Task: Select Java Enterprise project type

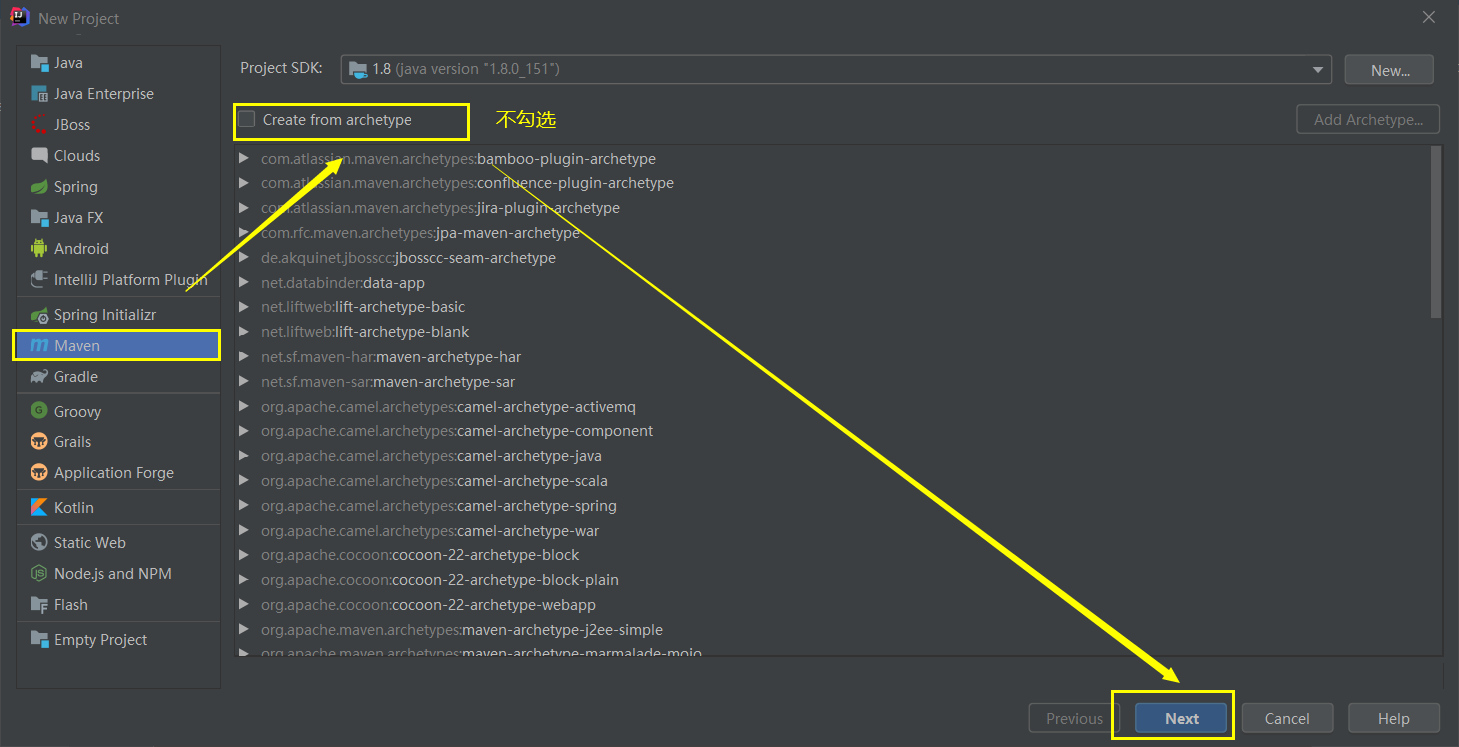Action: pos(118,93)
